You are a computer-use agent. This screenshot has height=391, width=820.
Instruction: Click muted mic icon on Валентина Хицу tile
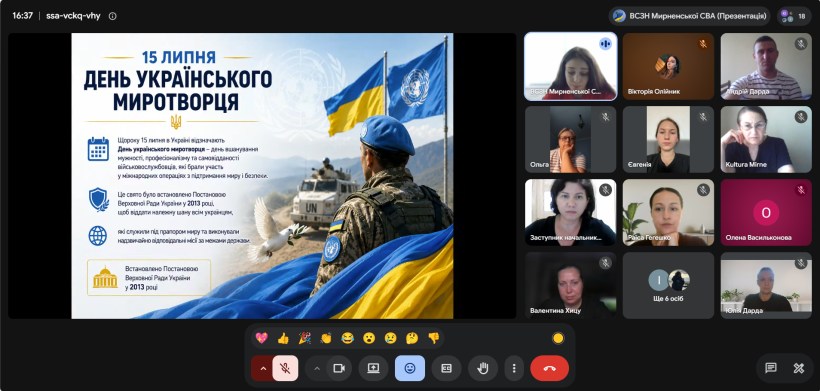pyautogui.click(x=606, y=263)
